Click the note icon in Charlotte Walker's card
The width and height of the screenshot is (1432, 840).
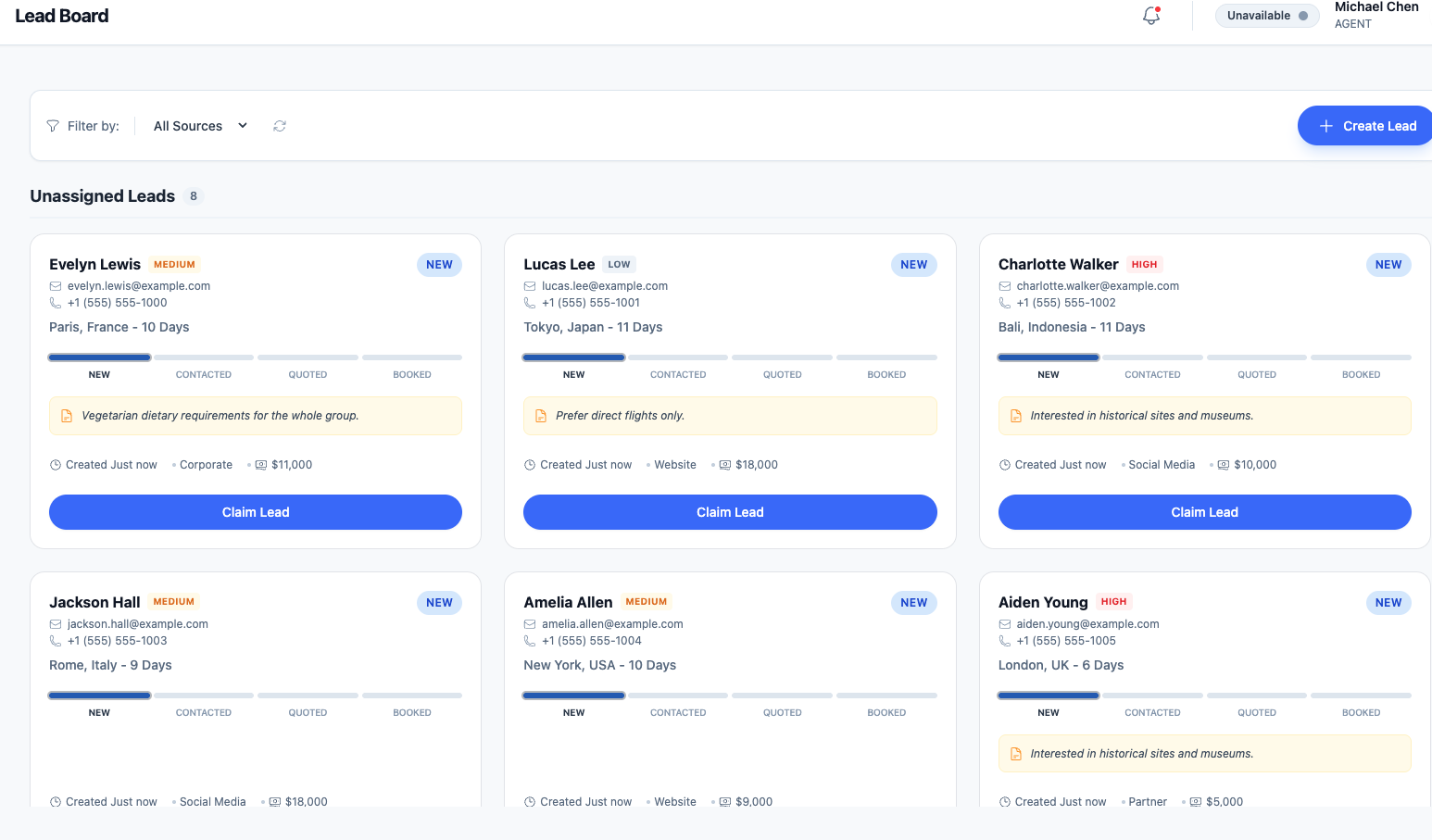(x=1016, y=416)
